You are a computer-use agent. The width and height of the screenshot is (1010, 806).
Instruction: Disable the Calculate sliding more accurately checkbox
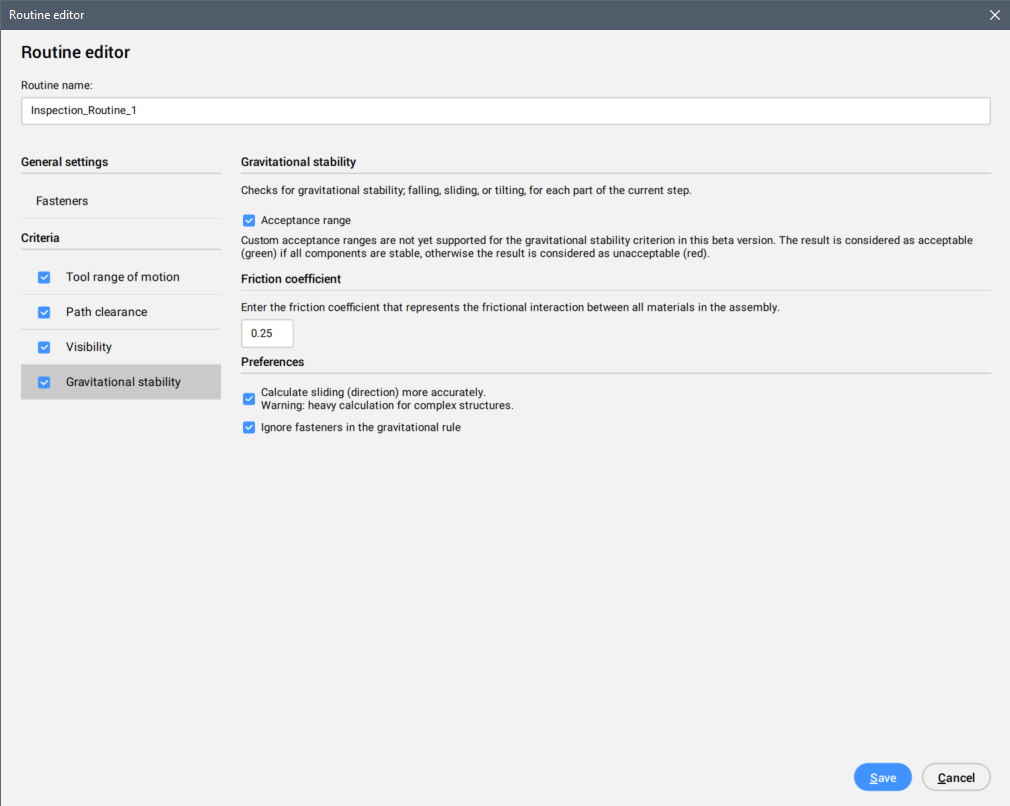coord(249,399)
